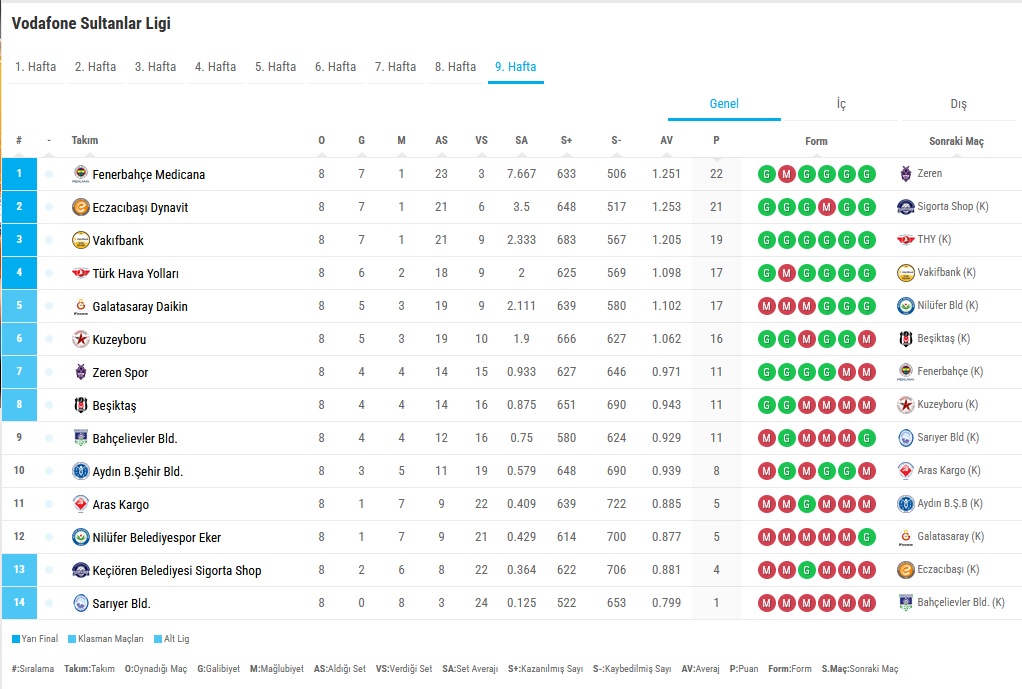This screenshot has width=1022, height=689.
Task: Sort table by VS column header
Action: click(x=481, y=140)
